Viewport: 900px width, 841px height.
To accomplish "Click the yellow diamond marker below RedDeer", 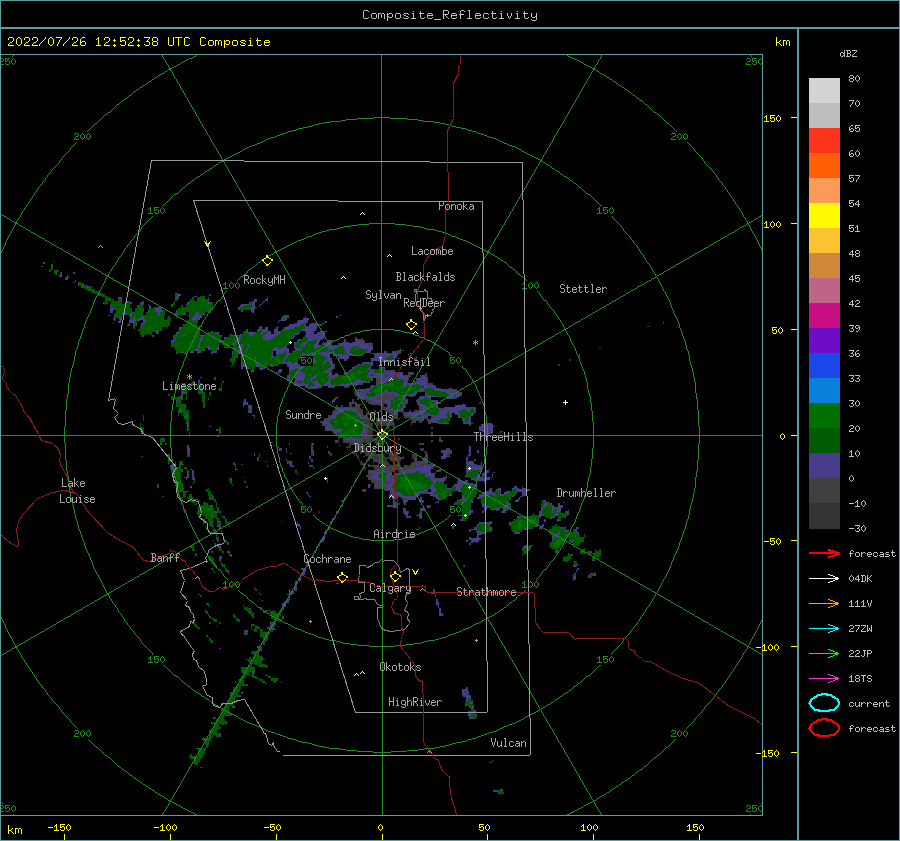I will click(x=412, y=325).
